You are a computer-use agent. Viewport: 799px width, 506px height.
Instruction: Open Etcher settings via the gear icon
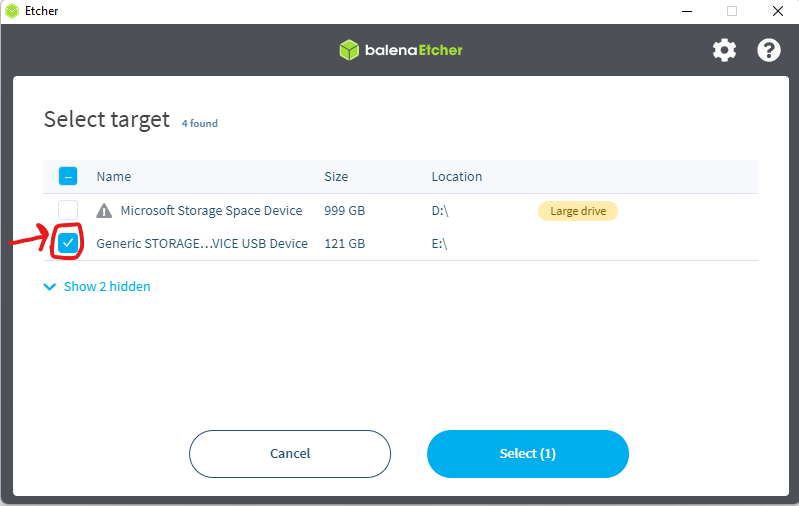[x=724, y=50]
